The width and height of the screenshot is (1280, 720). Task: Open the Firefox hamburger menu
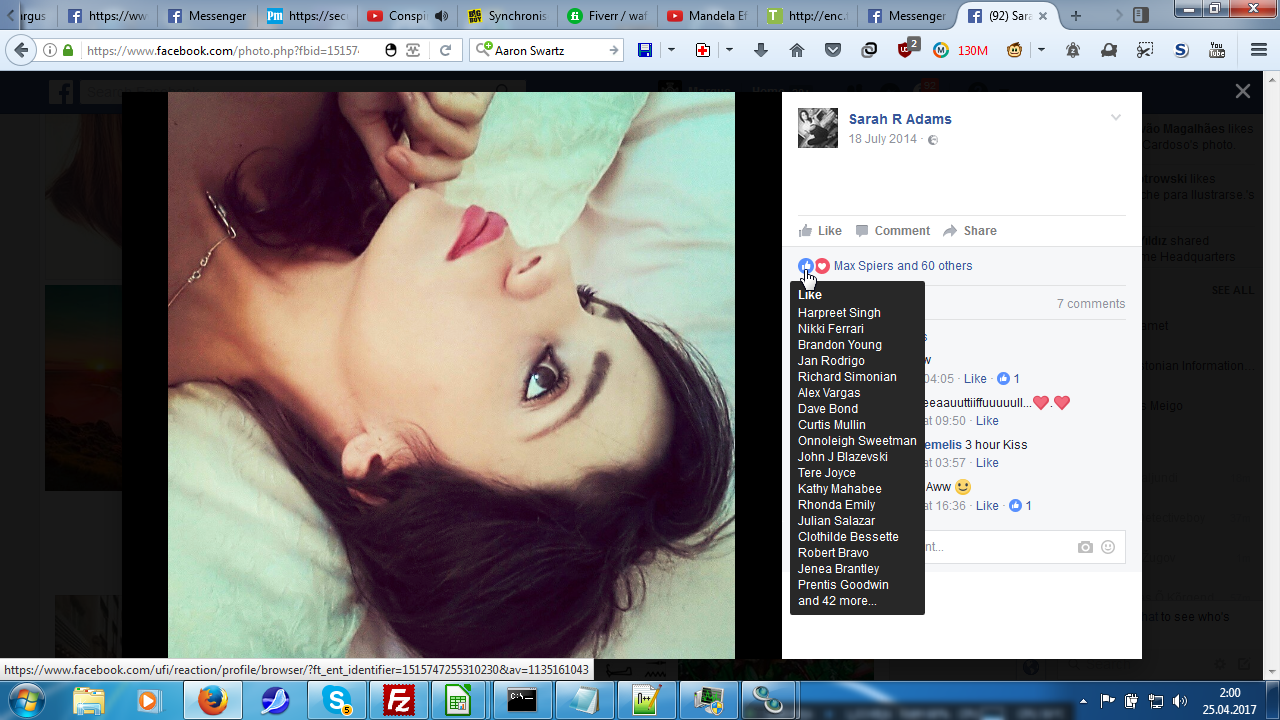coord(1259,50)
